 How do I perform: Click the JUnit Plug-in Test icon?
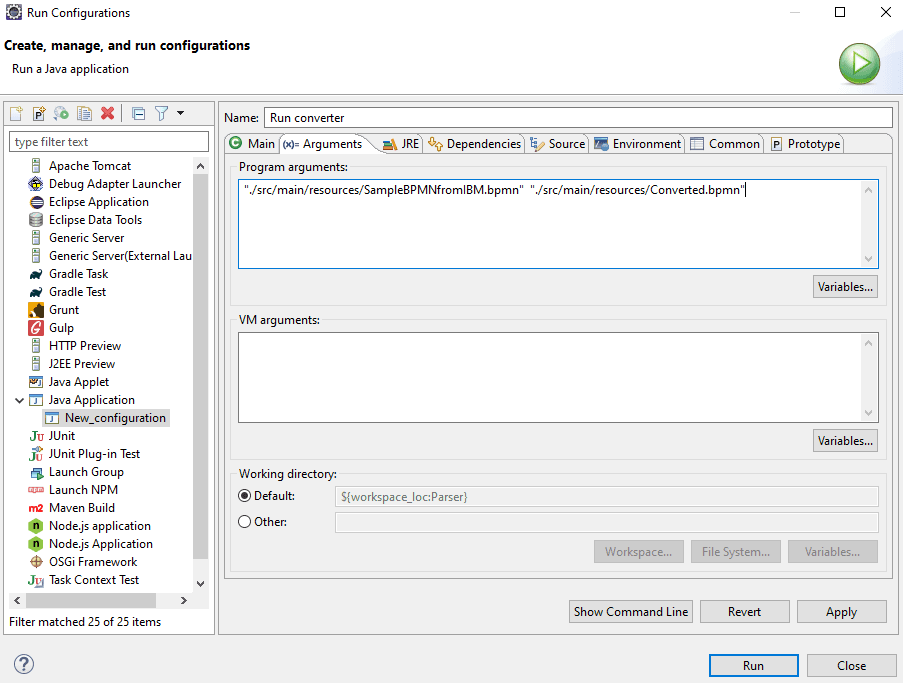coord(36,454)
